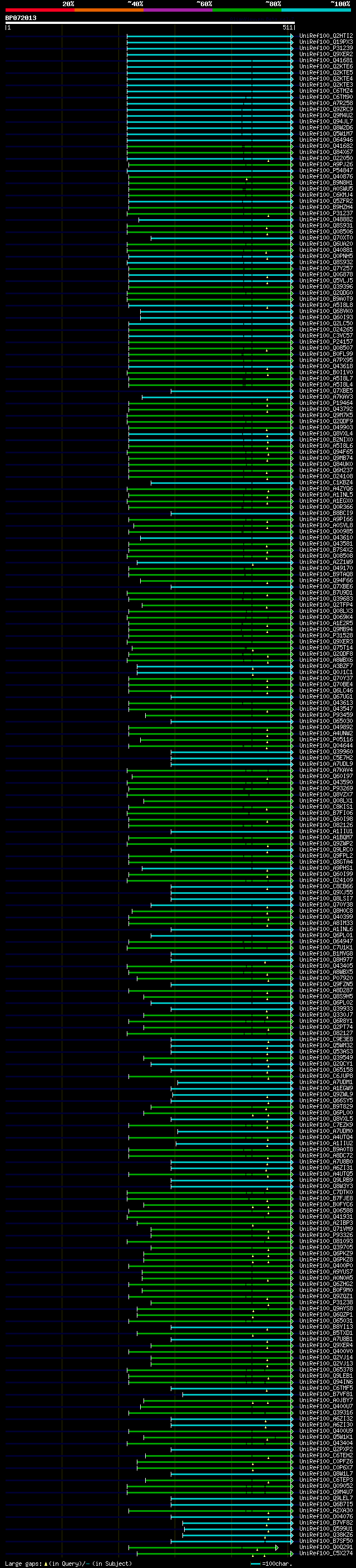
Task: Select hit label UniRef100_C6TMZ4
Action: coord(325,91)
